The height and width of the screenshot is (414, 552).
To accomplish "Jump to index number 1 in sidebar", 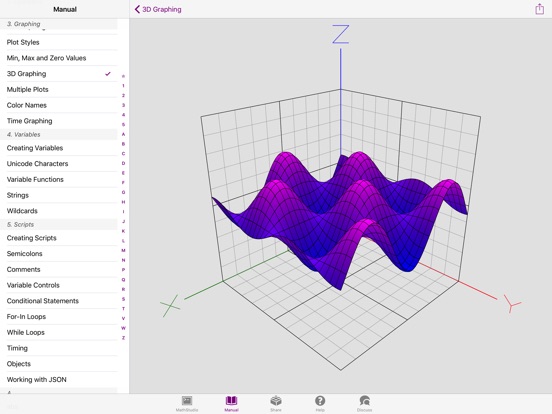I will click(x=123, y=86).
